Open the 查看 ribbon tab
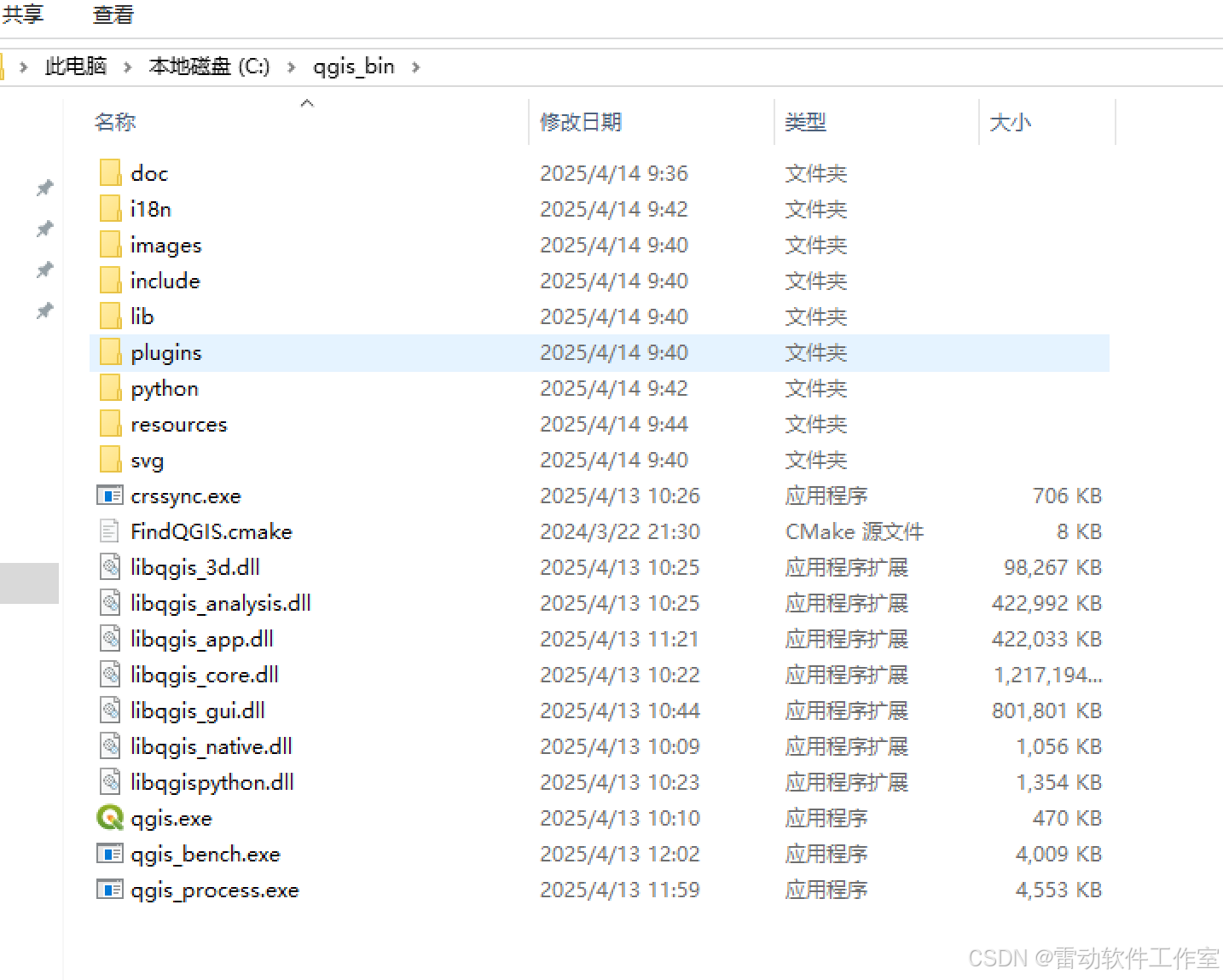The width and height of the screenshot is (1223, 980). (x=113, y=14)
